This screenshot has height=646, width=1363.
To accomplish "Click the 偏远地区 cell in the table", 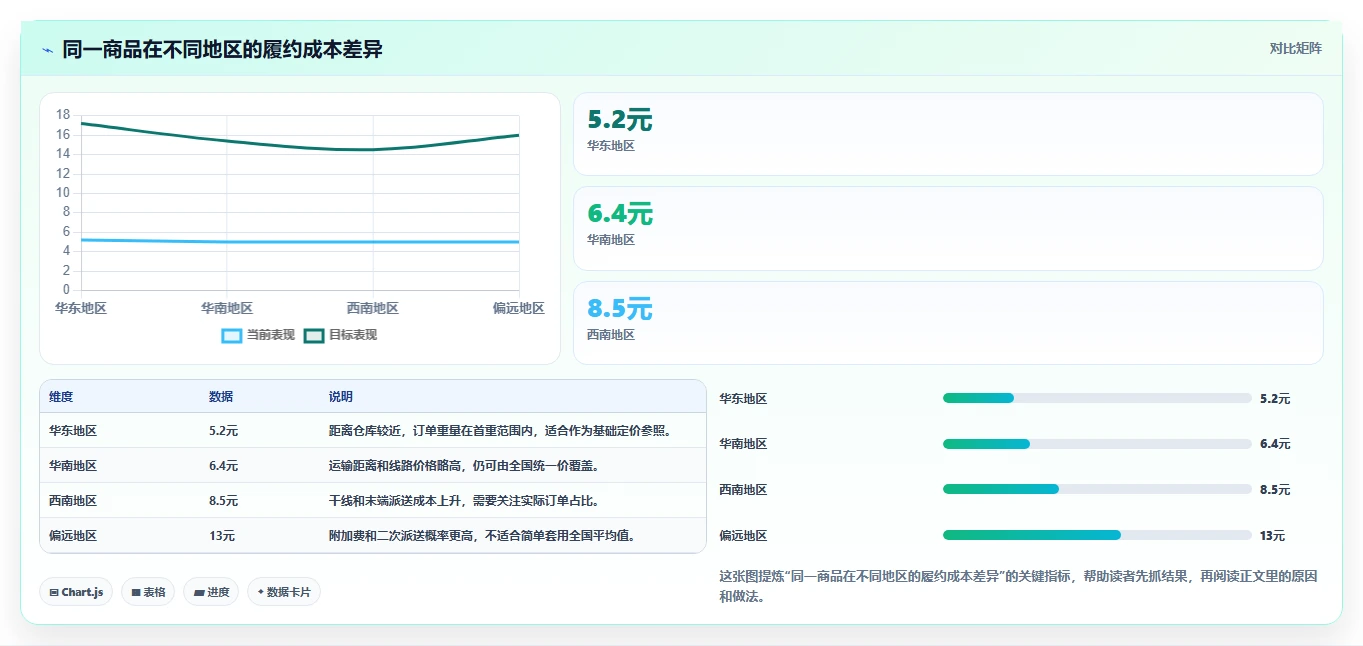I will tap(73, 536).
